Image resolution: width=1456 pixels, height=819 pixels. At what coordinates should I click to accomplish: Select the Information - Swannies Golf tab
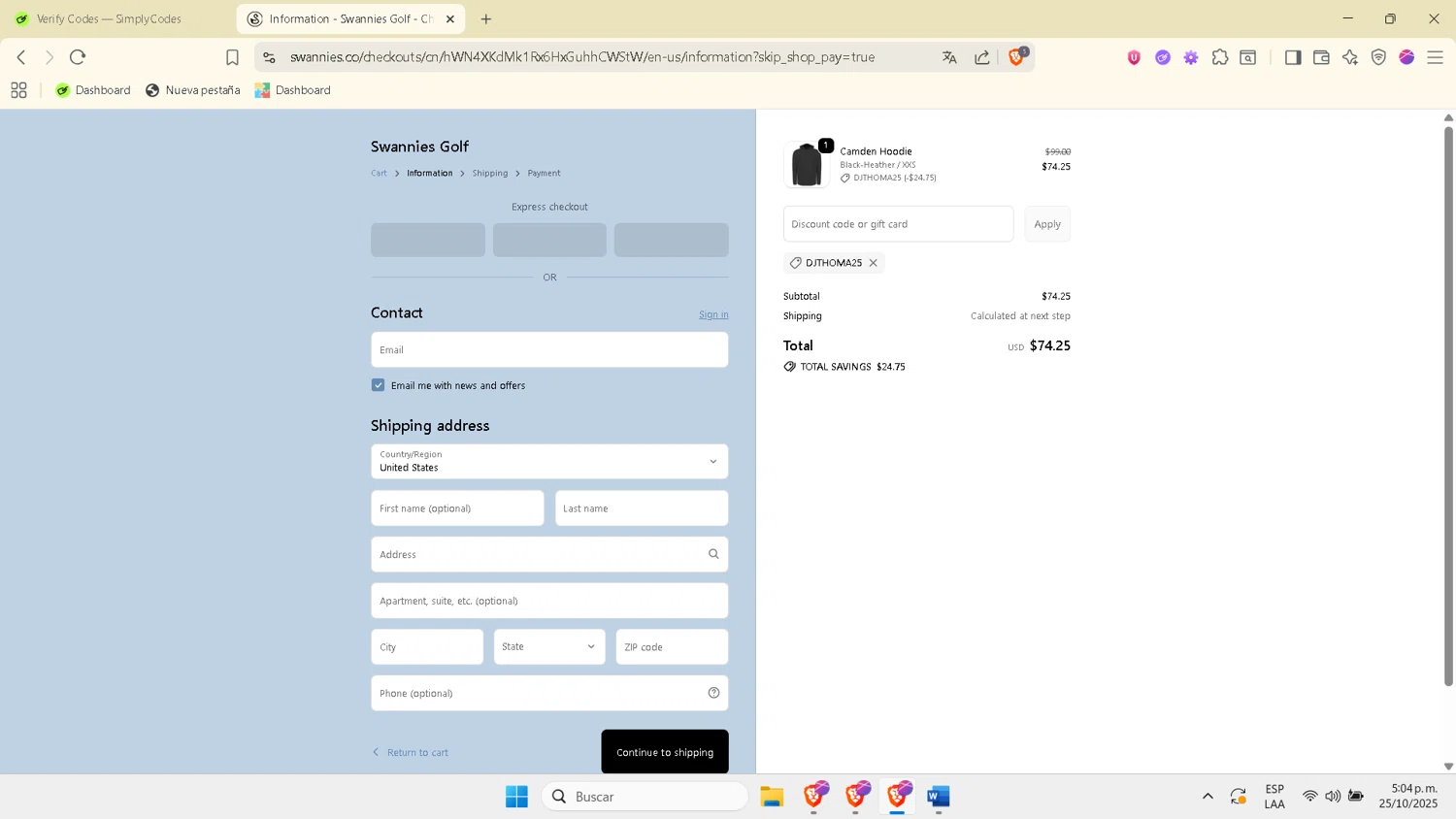350,18
